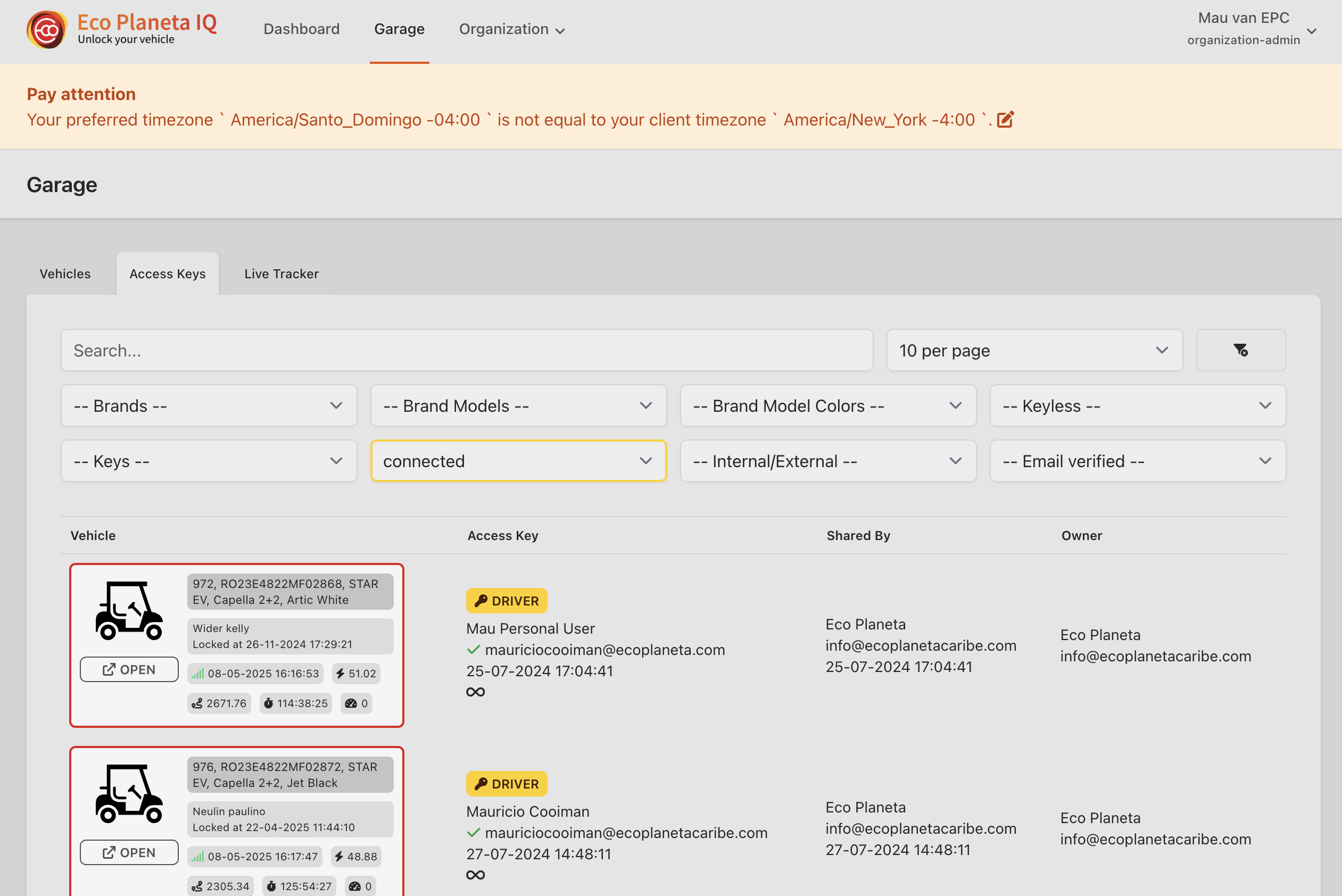Select the Garage nav item
The height and width of the screenshot is (896, 1342).
click(399, 29)
